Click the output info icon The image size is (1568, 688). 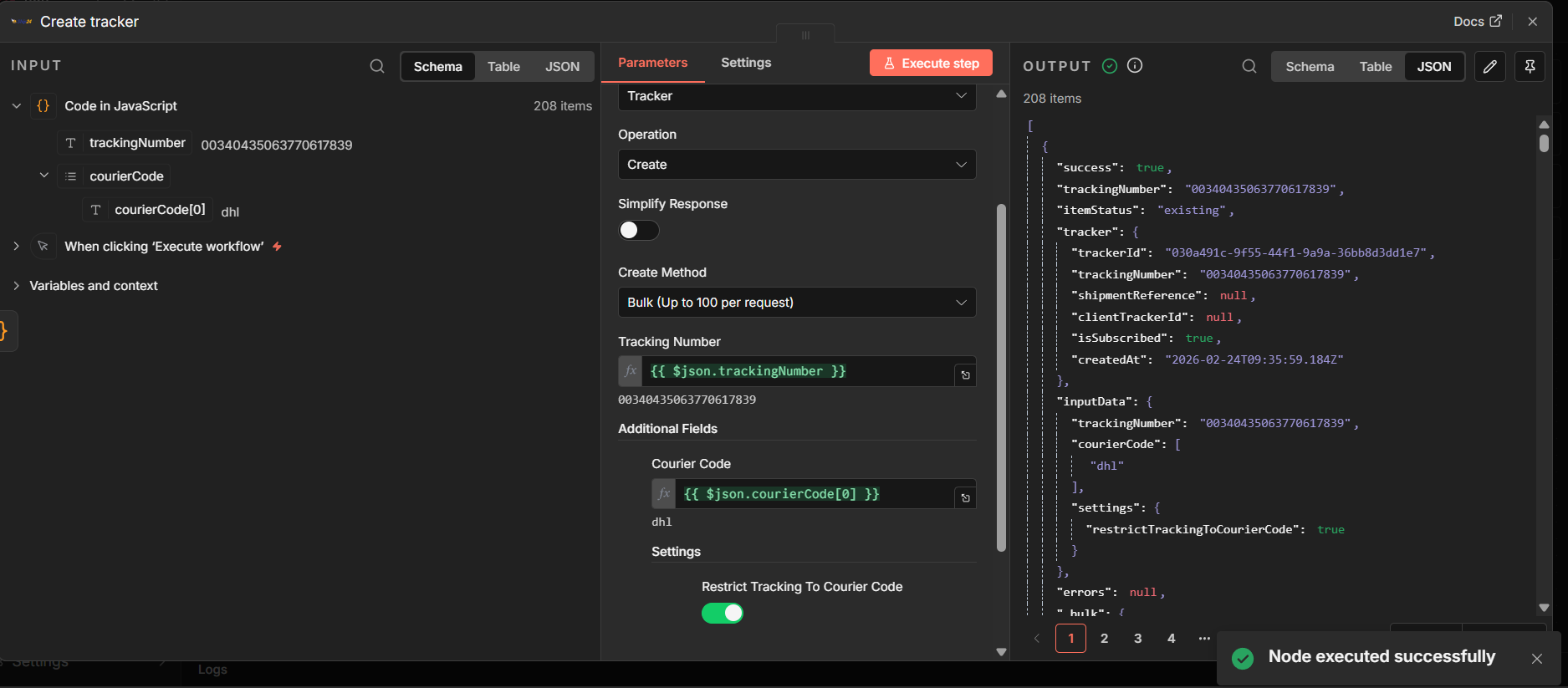1135,65
